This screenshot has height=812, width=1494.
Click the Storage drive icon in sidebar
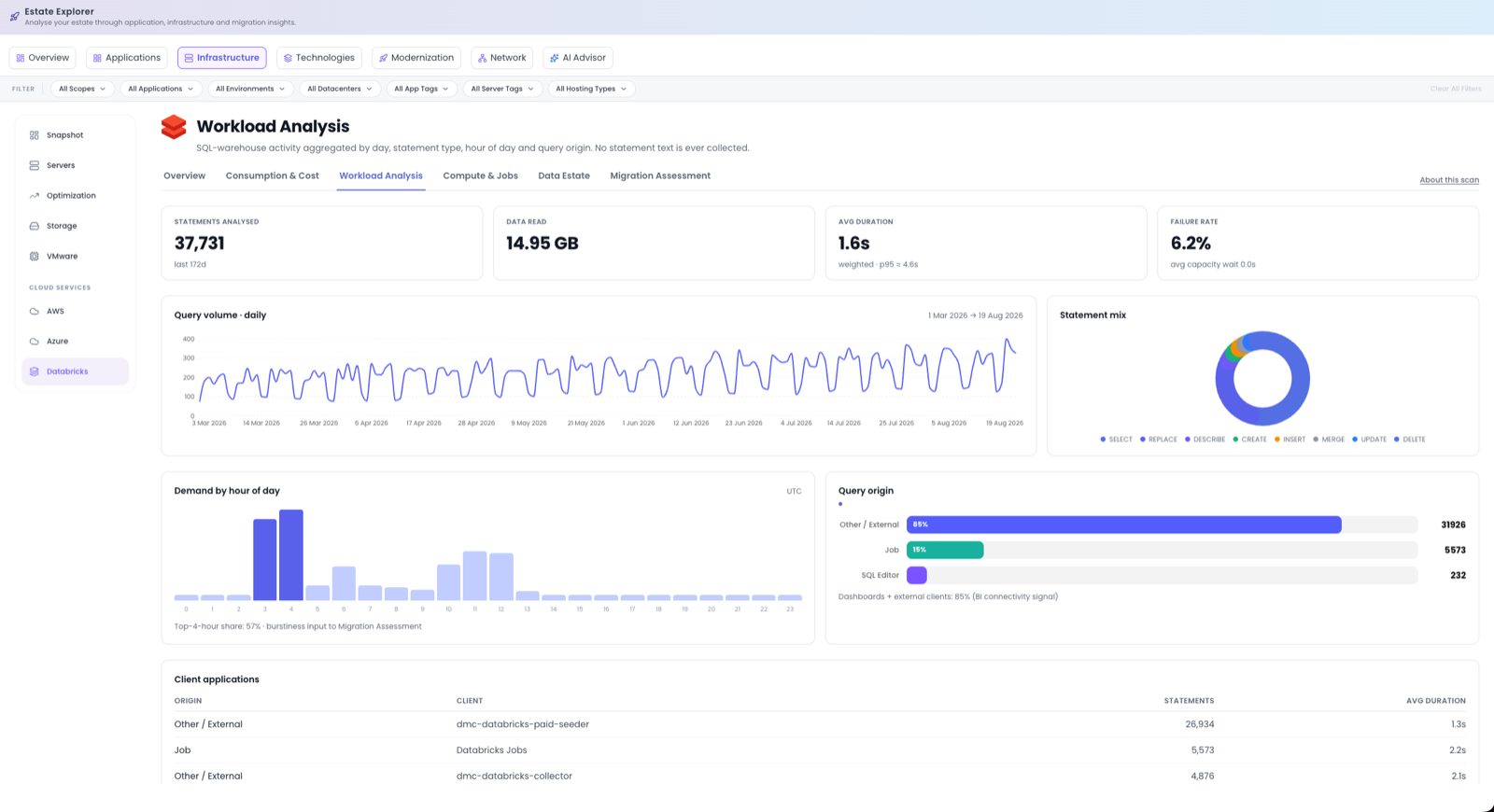(35, 226)
